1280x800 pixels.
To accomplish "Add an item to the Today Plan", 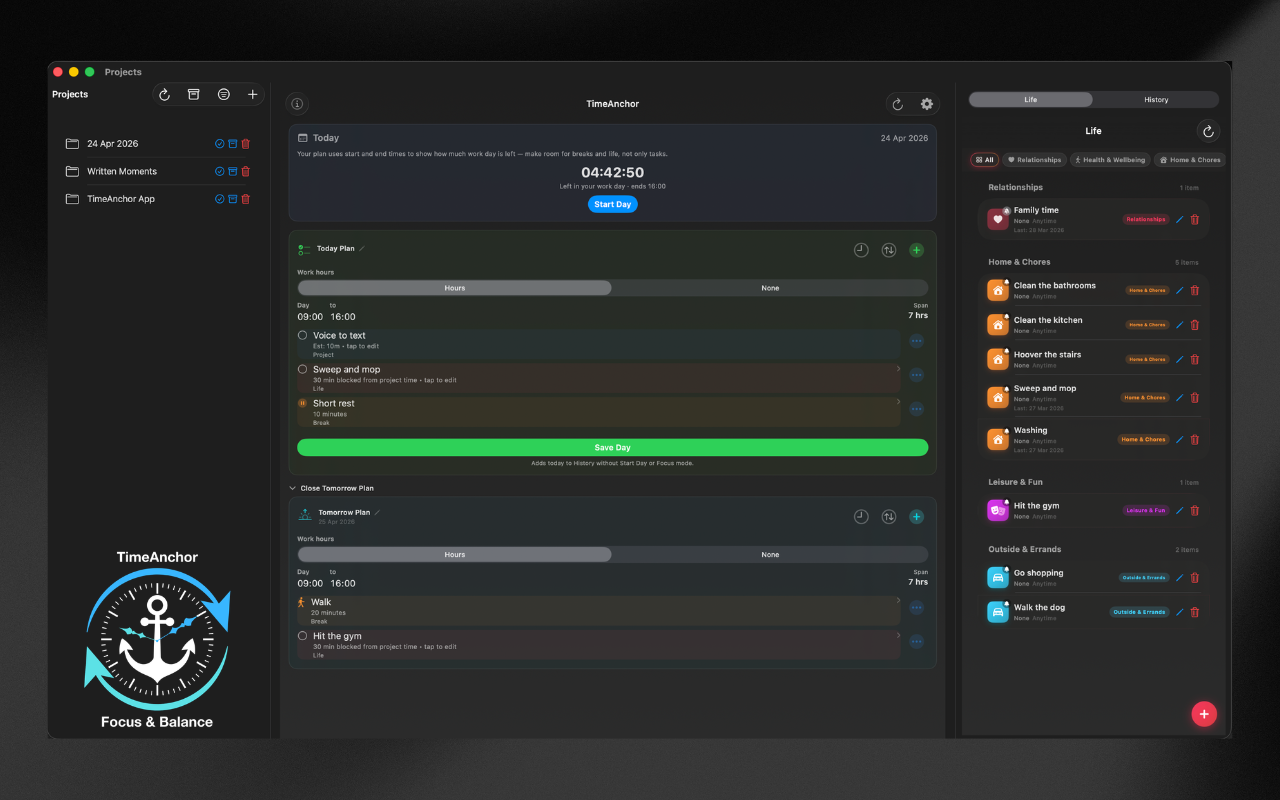I will [x=917, y=250].
